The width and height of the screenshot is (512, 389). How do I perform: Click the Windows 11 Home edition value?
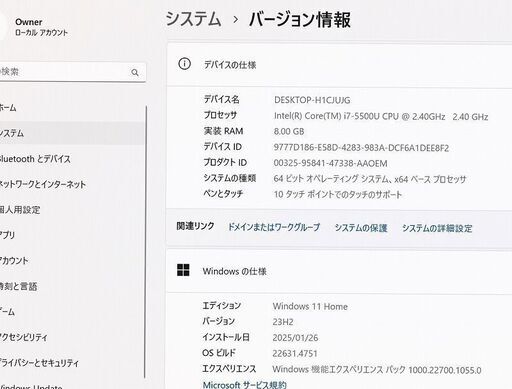coord(310,306)
